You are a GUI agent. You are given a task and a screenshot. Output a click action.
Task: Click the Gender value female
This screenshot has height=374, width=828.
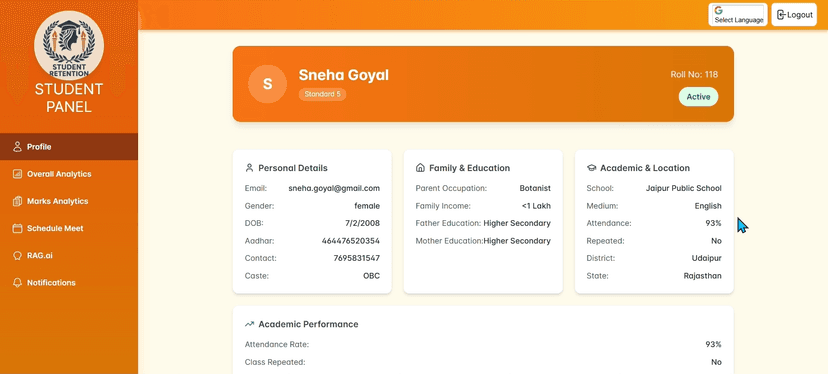point(367,206)
